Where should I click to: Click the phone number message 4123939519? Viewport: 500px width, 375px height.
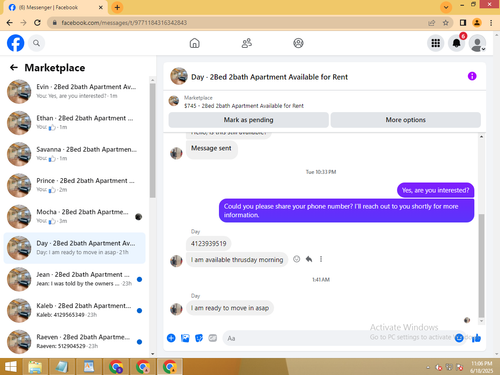(208, 243)
